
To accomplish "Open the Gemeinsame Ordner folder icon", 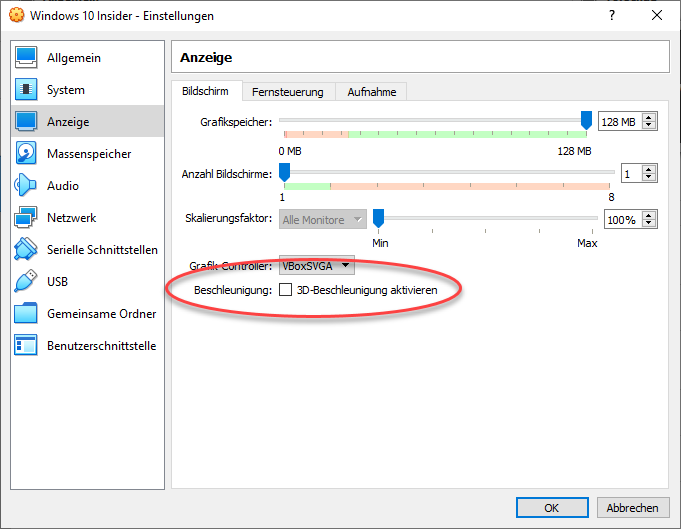I will [26, 313].
